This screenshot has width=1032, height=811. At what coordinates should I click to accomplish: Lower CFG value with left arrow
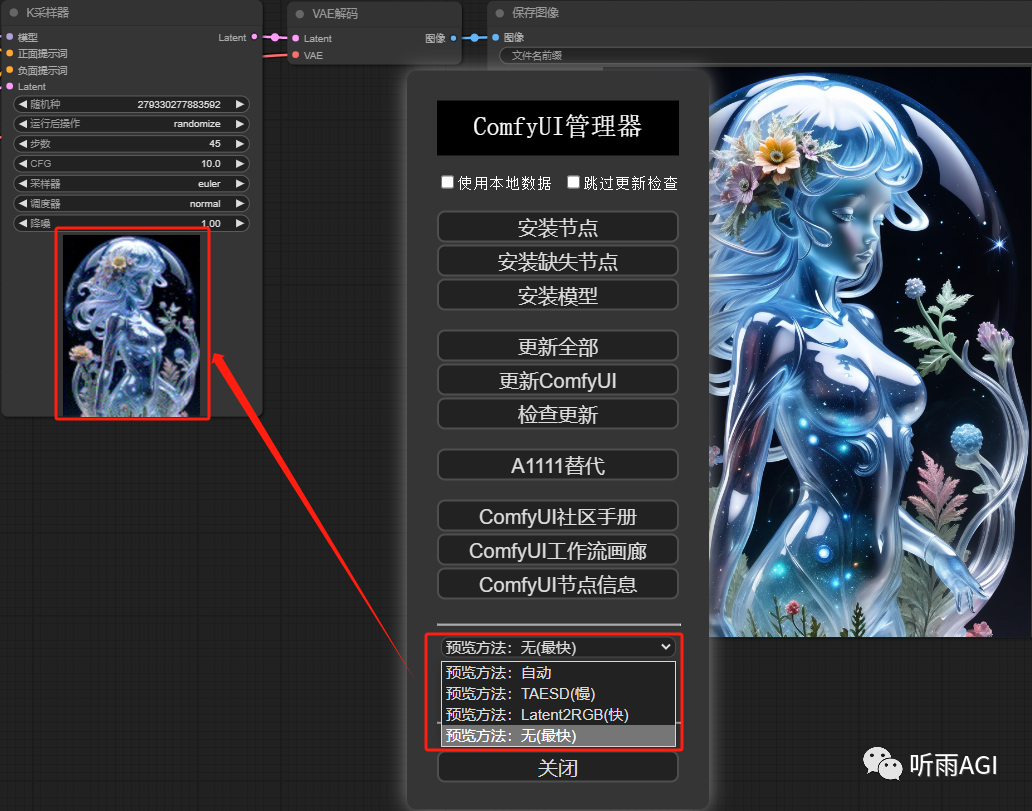(23, 163)
